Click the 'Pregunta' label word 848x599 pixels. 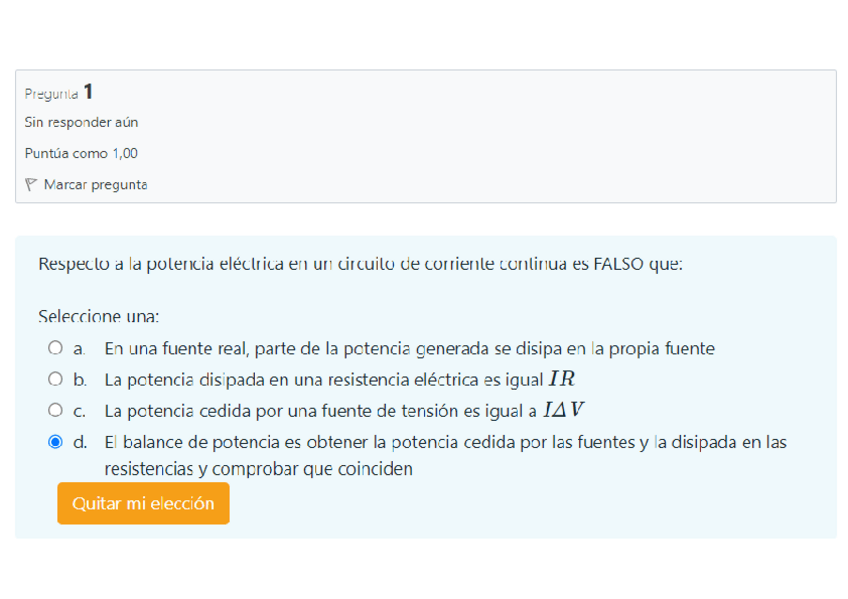[51, 94]
